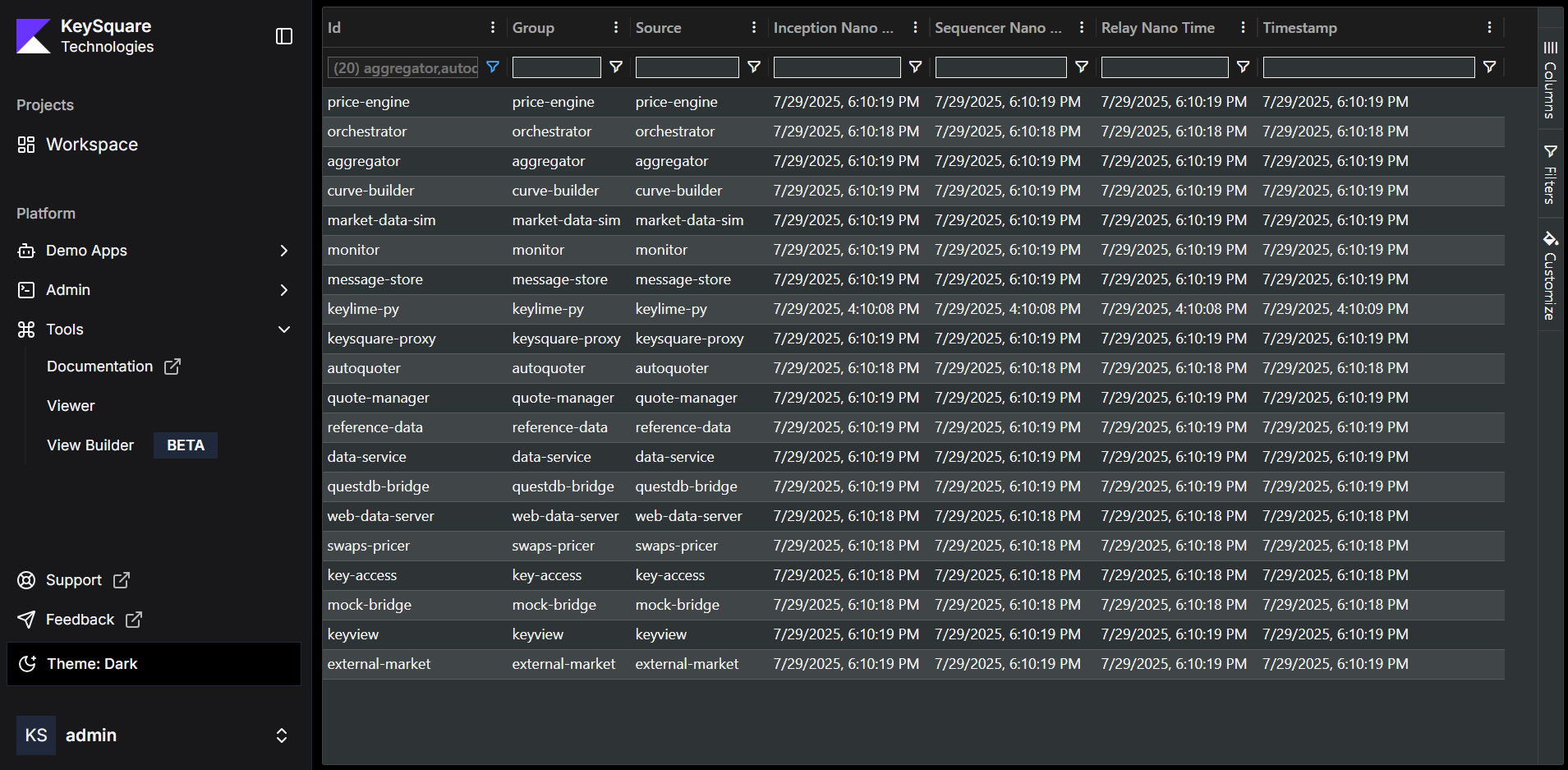Click the Group column filter input
Screen dimensions: 1568x770
click(x=556, y=67)
